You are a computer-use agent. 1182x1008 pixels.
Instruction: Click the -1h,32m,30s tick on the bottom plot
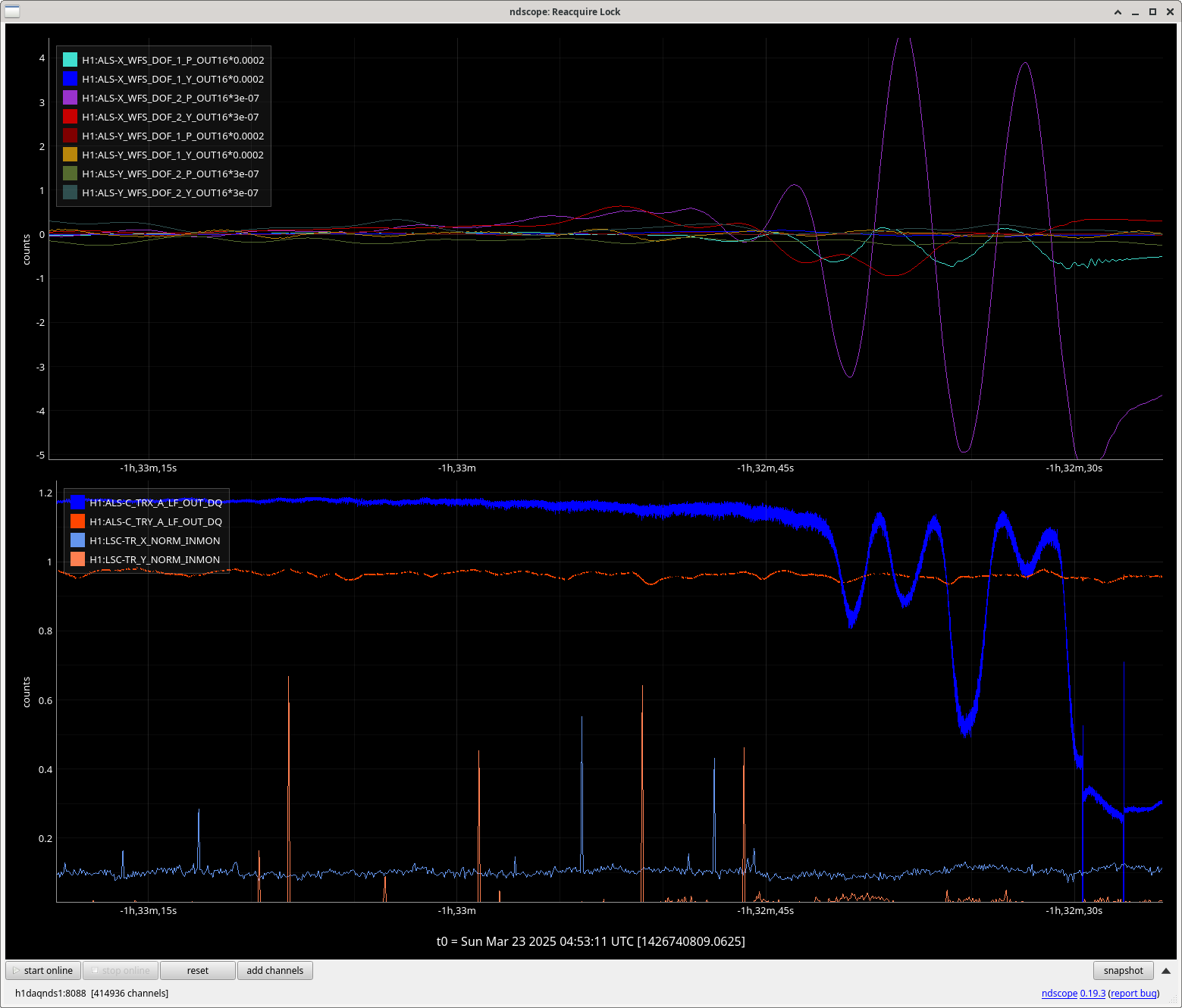coord(1074,910)
